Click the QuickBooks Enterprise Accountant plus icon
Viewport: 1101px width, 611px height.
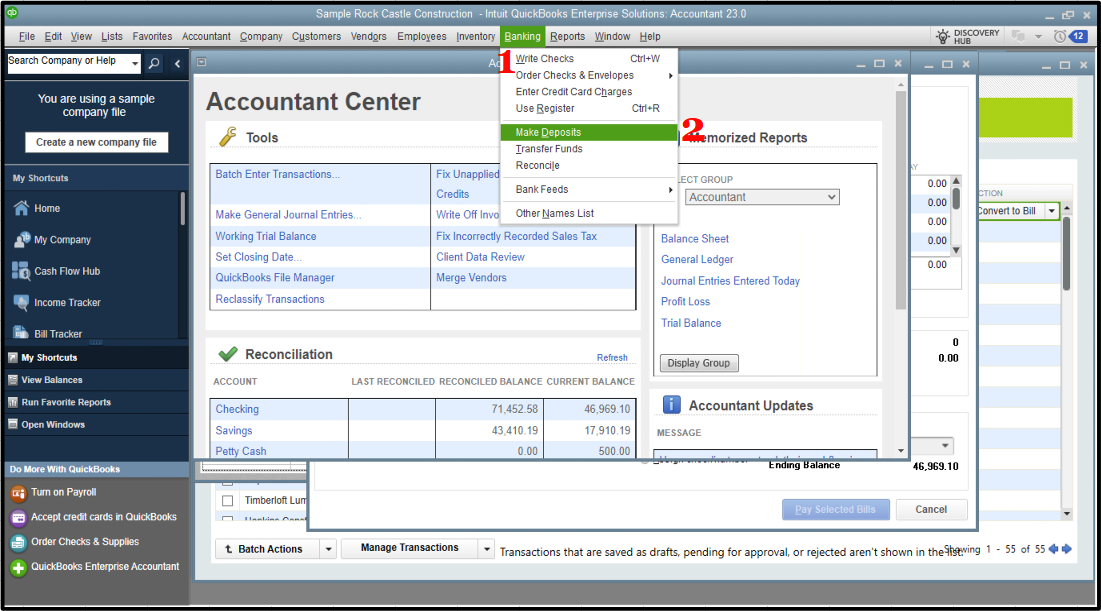tap(18, 567)
